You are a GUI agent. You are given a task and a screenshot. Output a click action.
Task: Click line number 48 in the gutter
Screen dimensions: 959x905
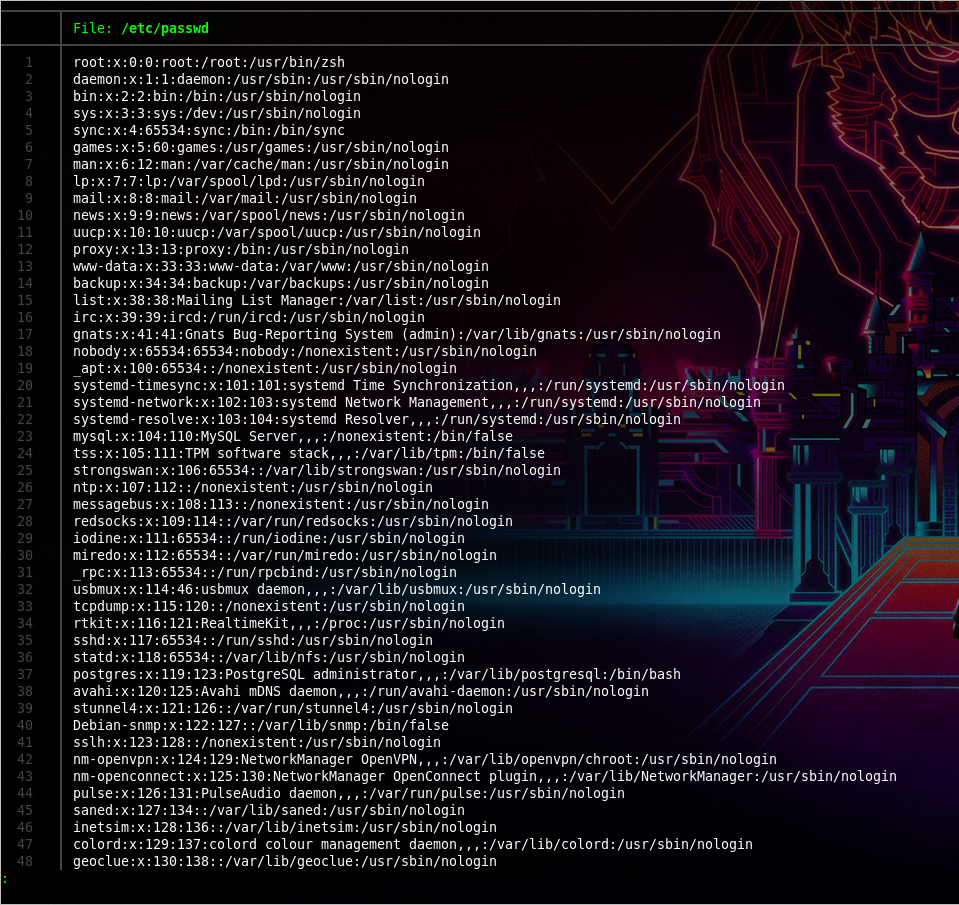coord(25,861)
